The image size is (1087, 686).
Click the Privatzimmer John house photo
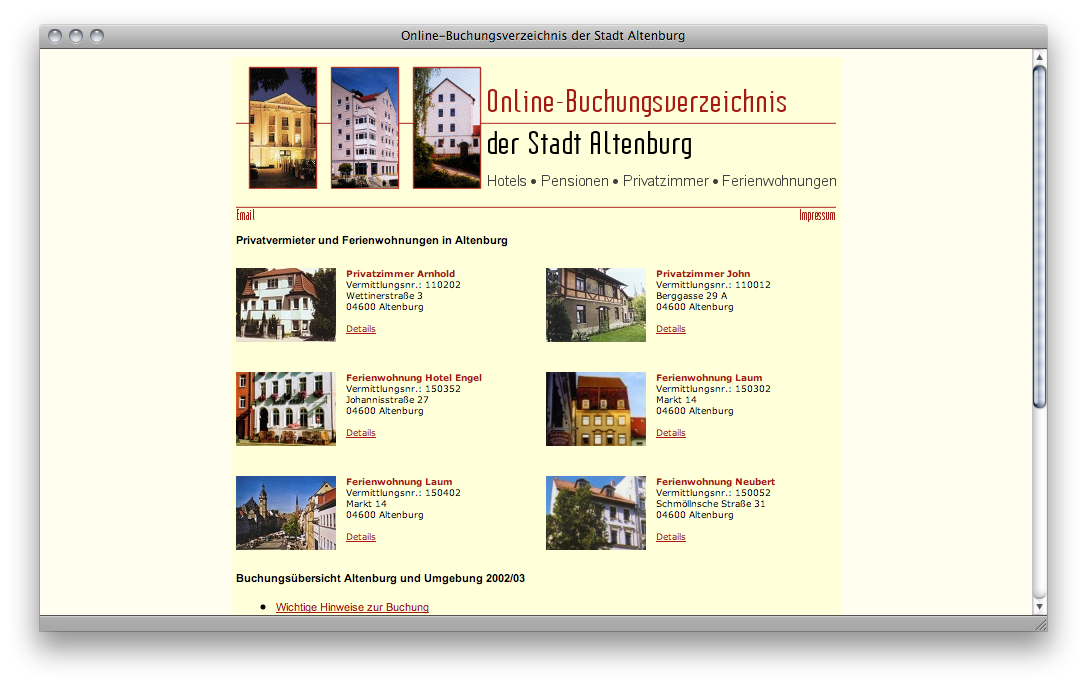tap(596, 305)
